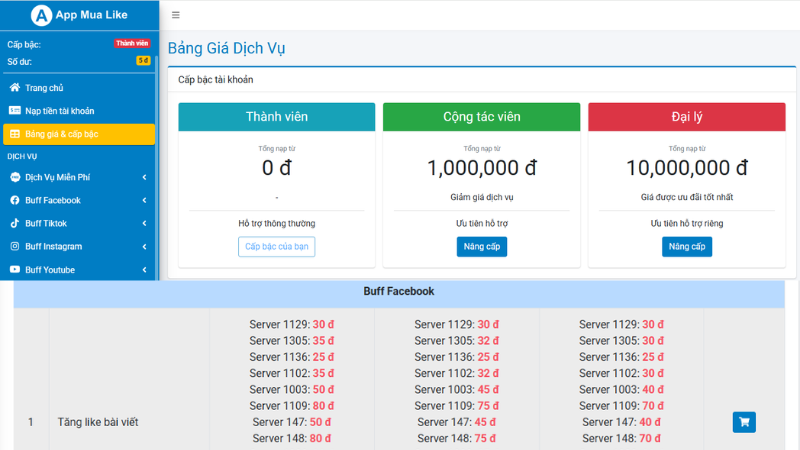Click the Bảng giá & cấp bậc table icon
The image size is (800, 450).
(x=15, y=134)
